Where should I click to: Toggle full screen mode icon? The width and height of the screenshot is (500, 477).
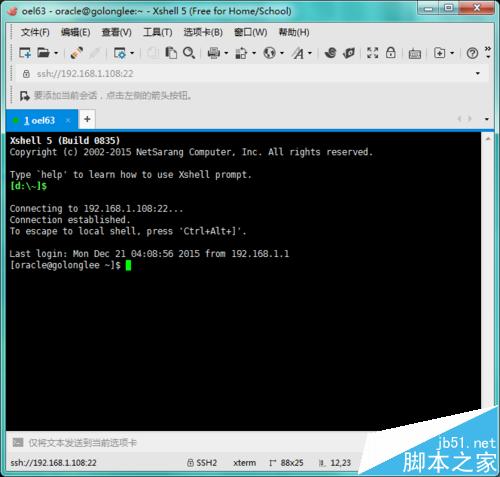coord(372,53)
